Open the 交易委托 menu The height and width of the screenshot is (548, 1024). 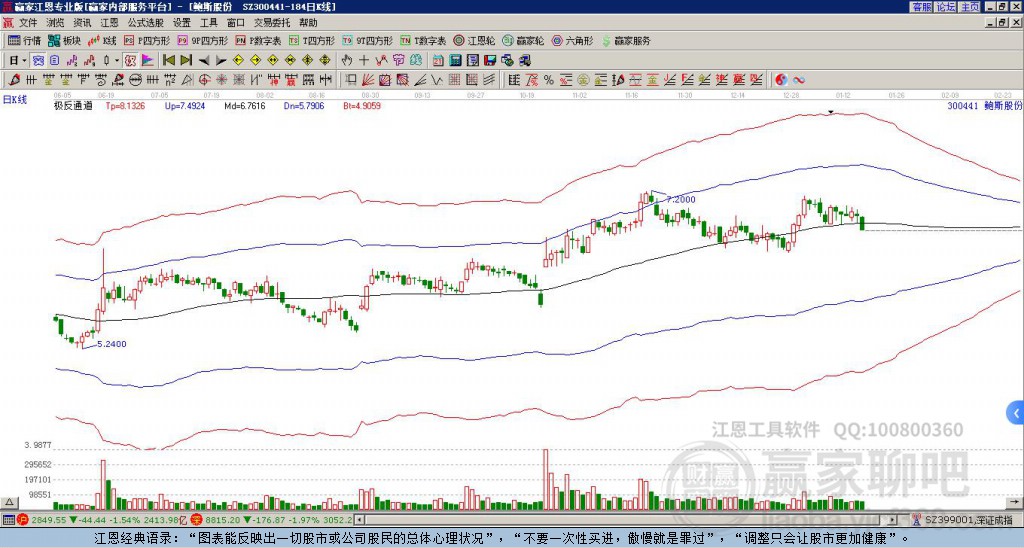pos(272,23)
